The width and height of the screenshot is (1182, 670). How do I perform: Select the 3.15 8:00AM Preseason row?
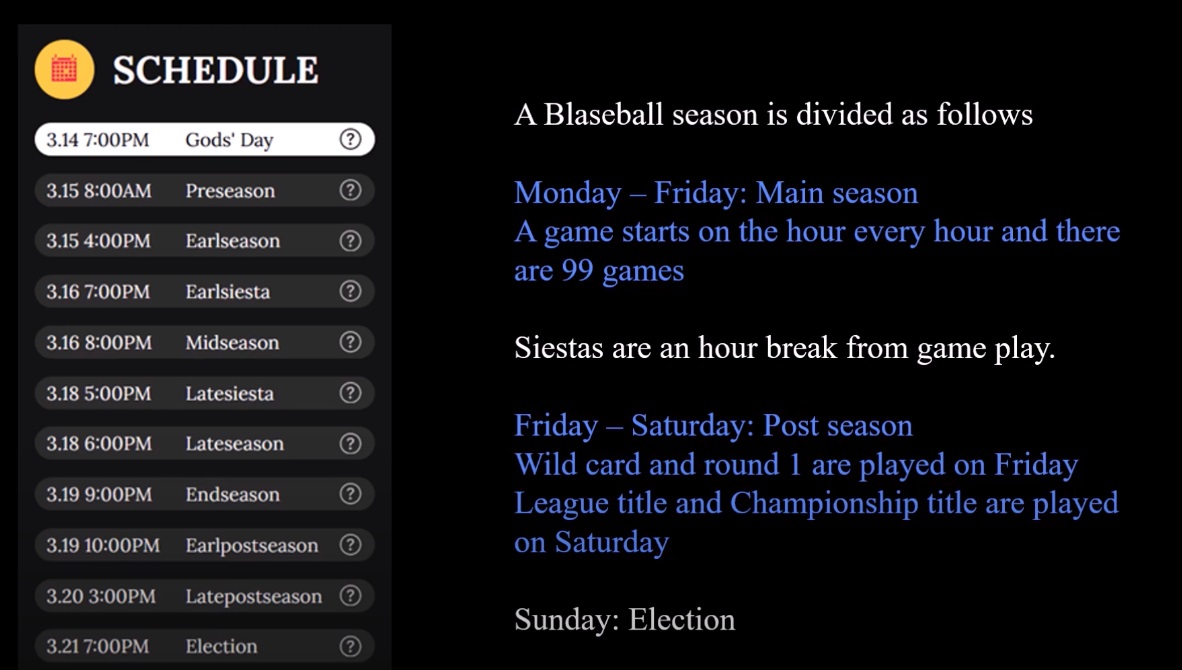(204, 190)
